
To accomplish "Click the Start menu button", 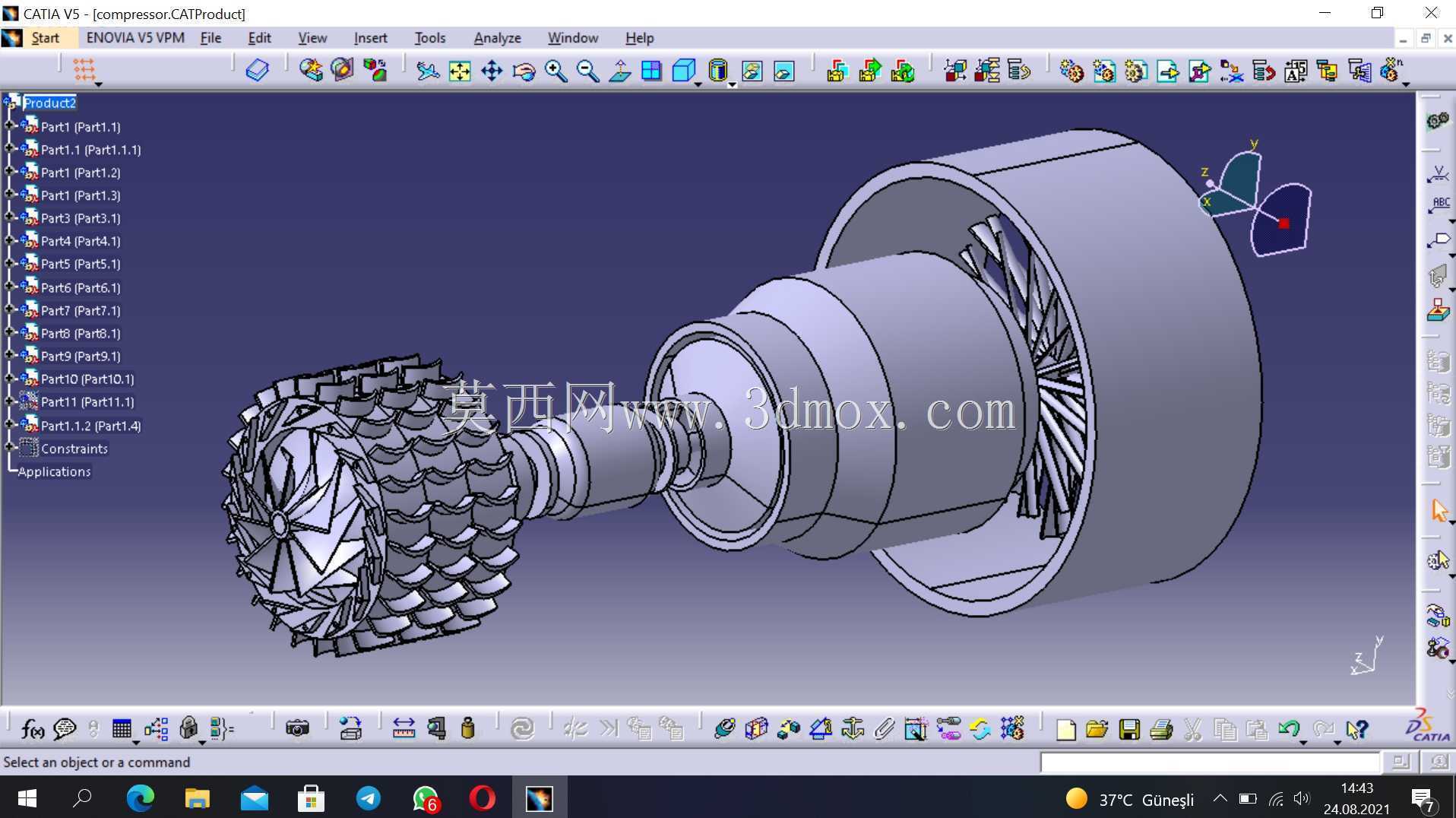I will pyautogui.click(x=45, y=38).
